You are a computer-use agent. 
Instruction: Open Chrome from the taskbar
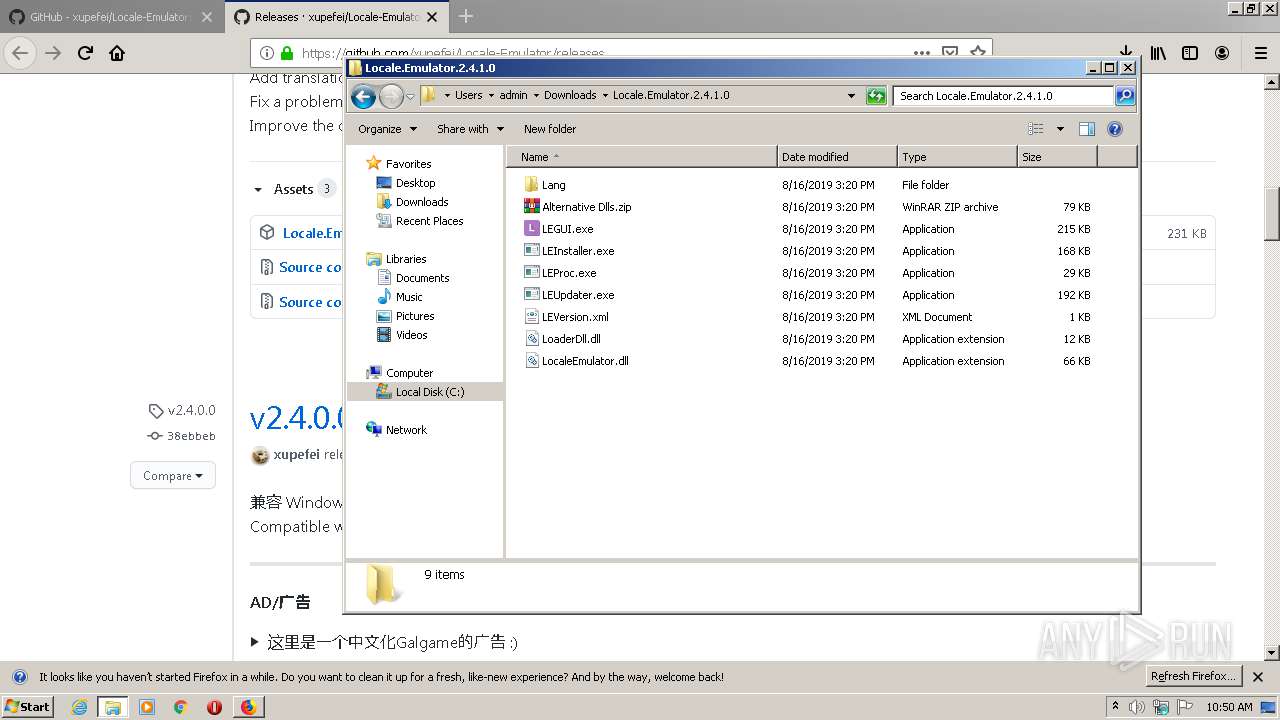(180, 707)
